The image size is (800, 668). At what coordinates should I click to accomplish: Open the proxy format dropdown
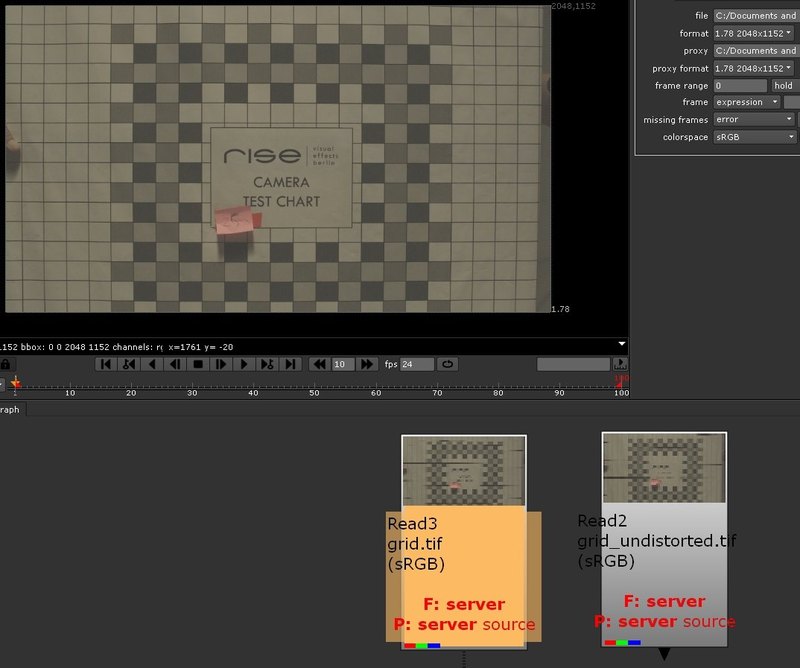pos(755,68)
